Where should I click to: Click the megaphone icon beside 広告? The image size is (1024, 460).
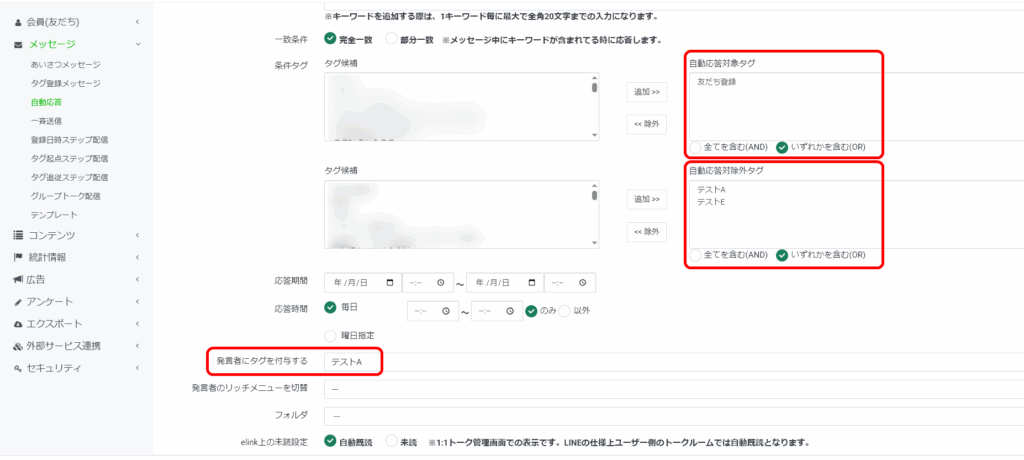click(18, 279)
